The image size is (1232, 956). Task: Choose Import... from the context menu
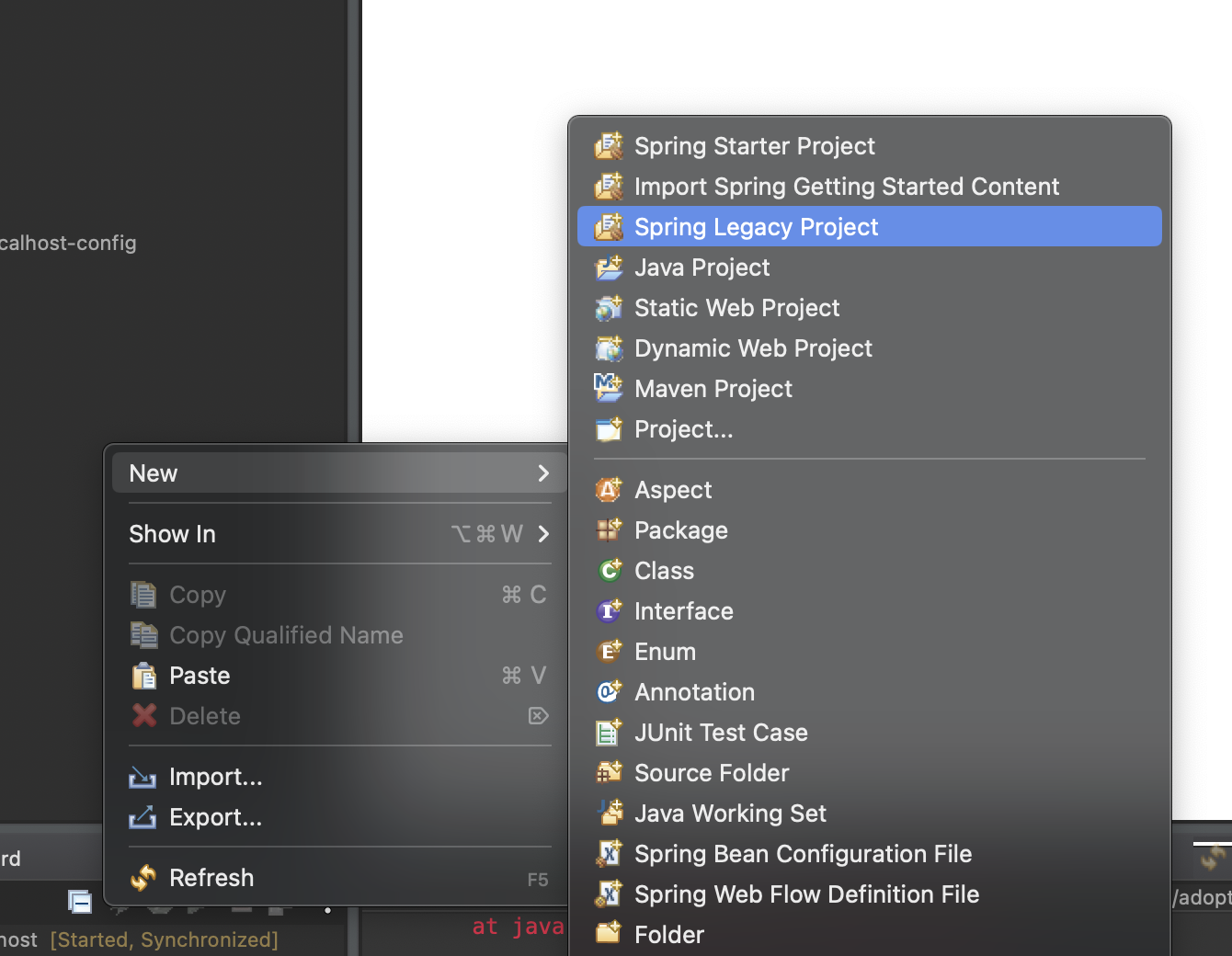point(339,777)
